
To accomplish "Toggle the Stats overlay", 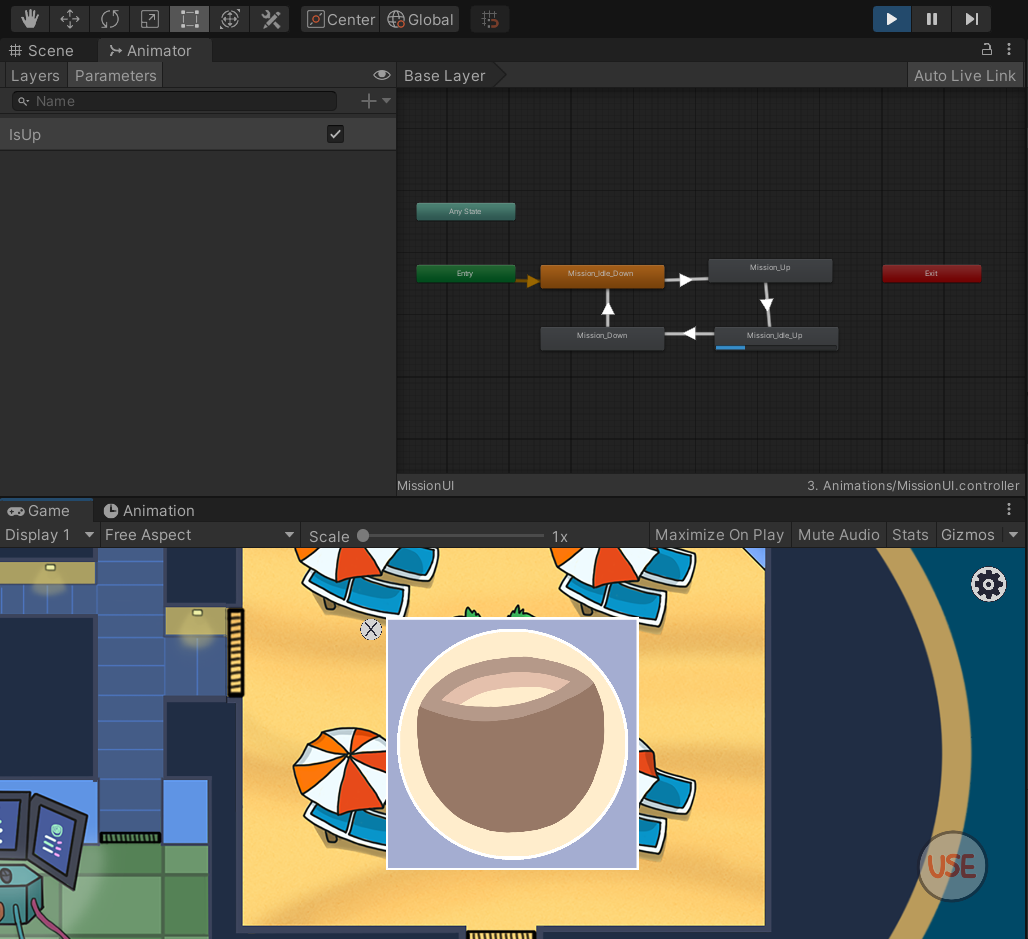I will pyautogui.click(x=910, y=535).
